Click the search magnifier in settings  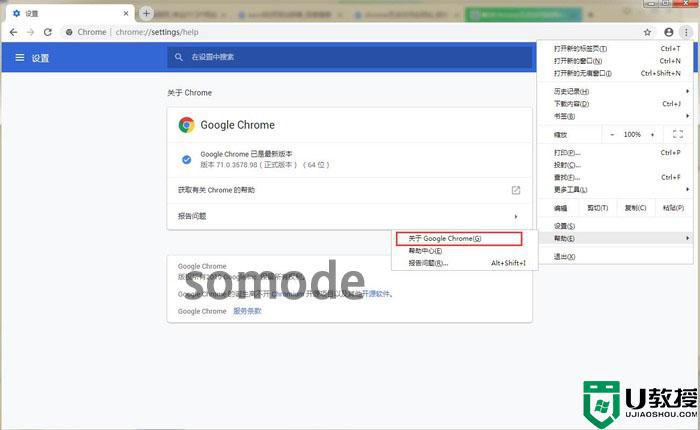point(179,57)
